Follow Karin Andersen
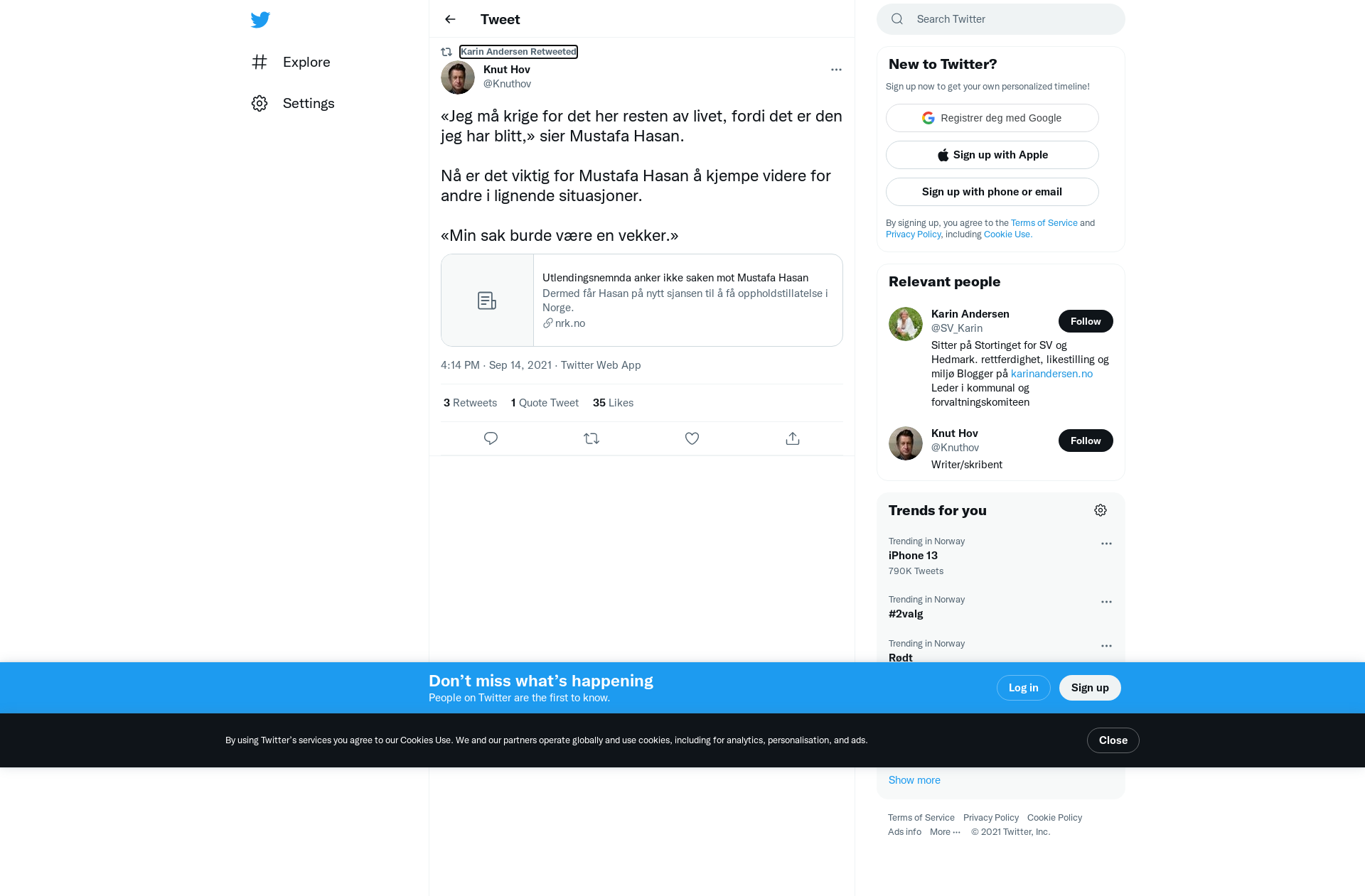Image resolution: width=1365 pixels, height=896 pixels. click(x=1086, y=321)
